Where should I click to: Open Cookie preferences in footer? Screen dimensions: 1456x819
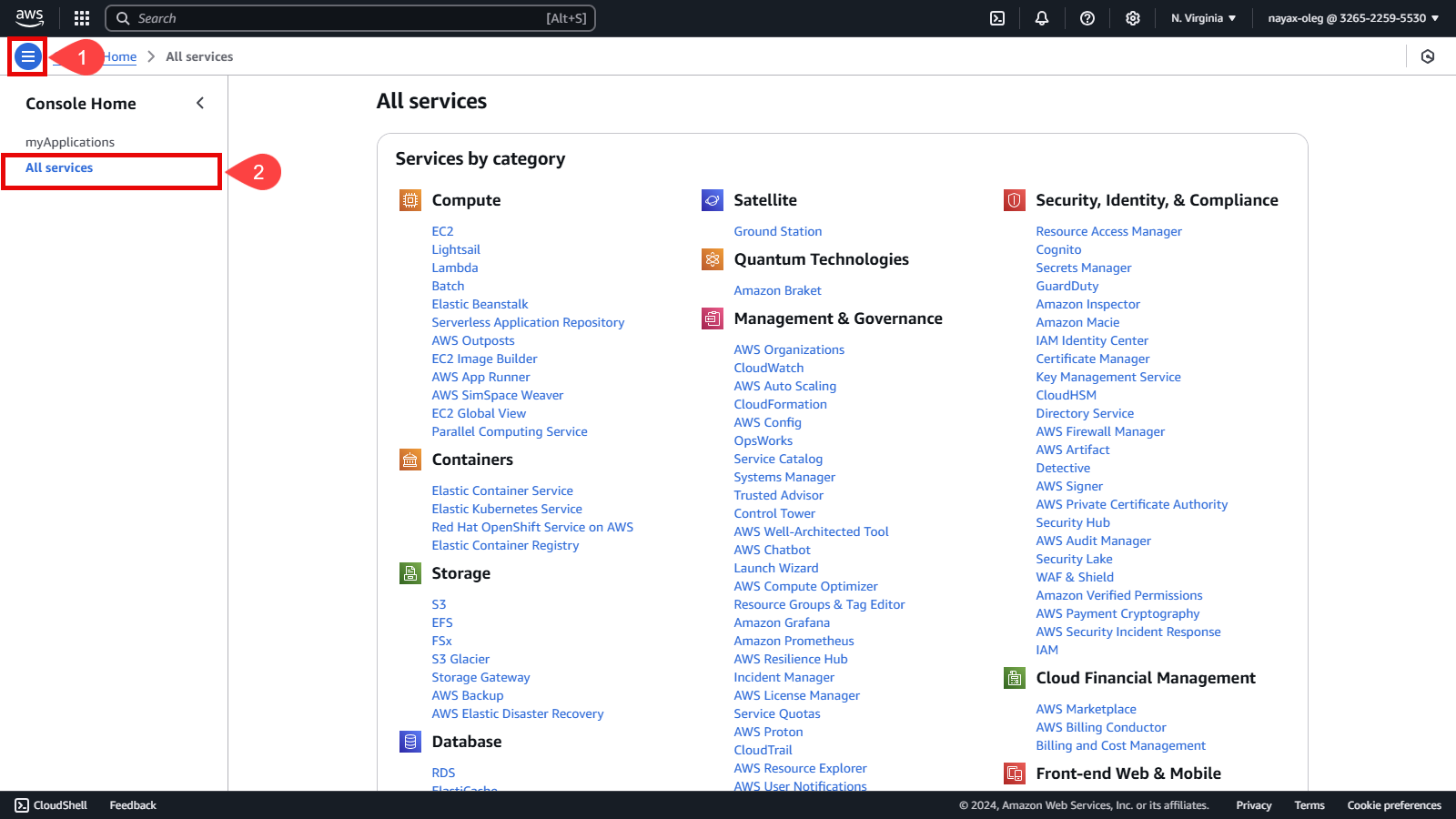point(1394,805)
